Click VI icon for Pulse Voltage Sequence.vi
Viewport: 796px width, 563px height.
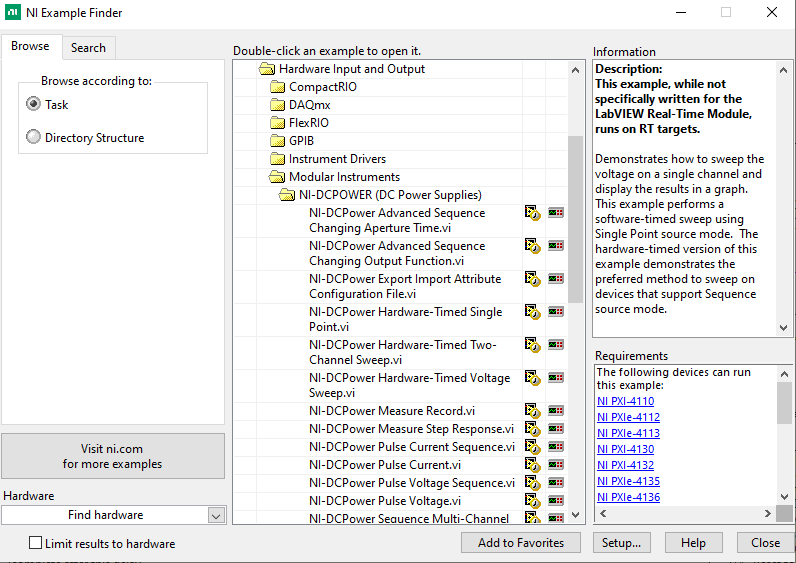(x=533, y=483)
